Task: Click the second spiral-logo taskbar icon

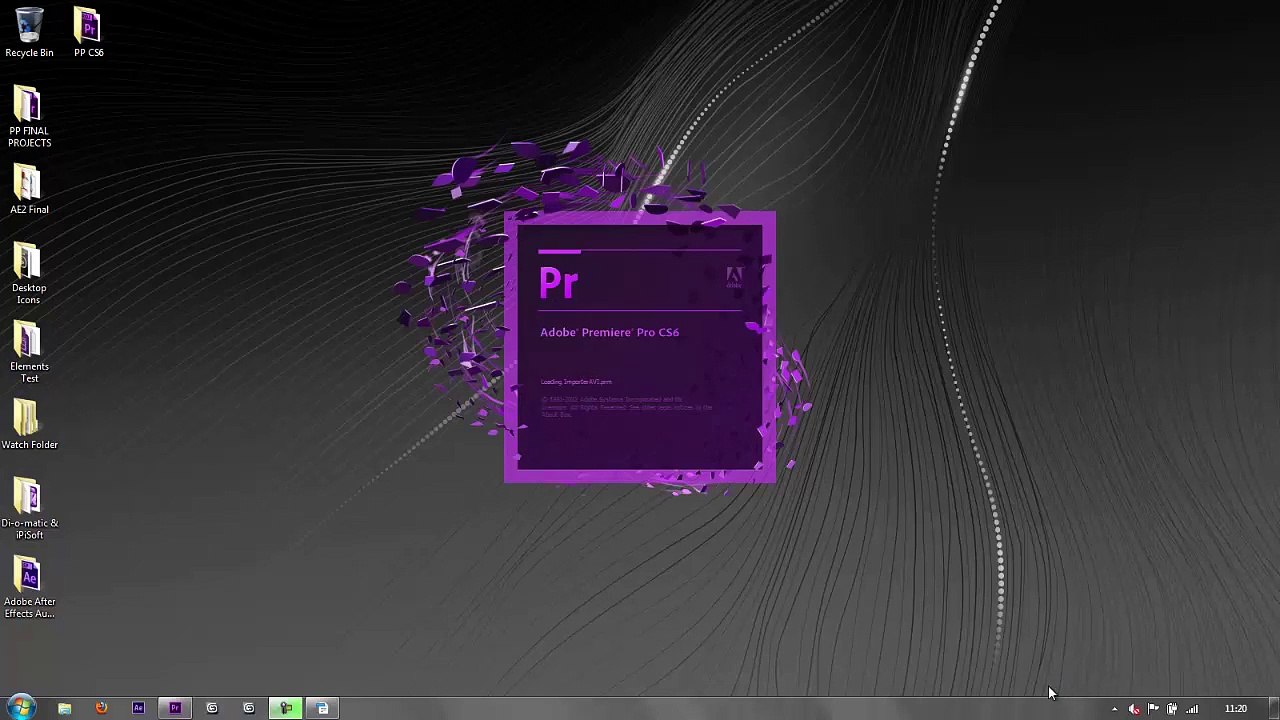Action: pos(249,708)
